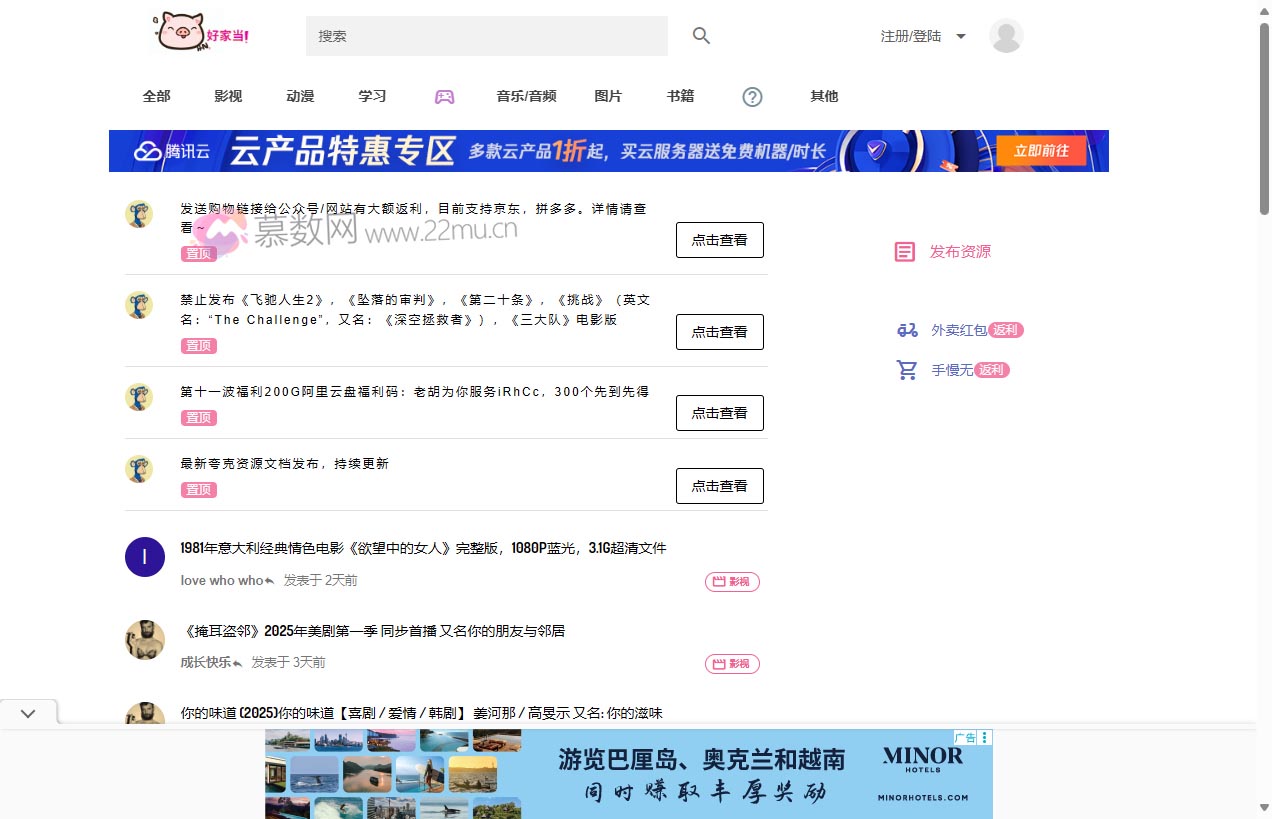Image resolution: width=1272 pixels, height=819 pixels.
Task: Click the 发布资源 document icon
Action: [x=905, y=251]
